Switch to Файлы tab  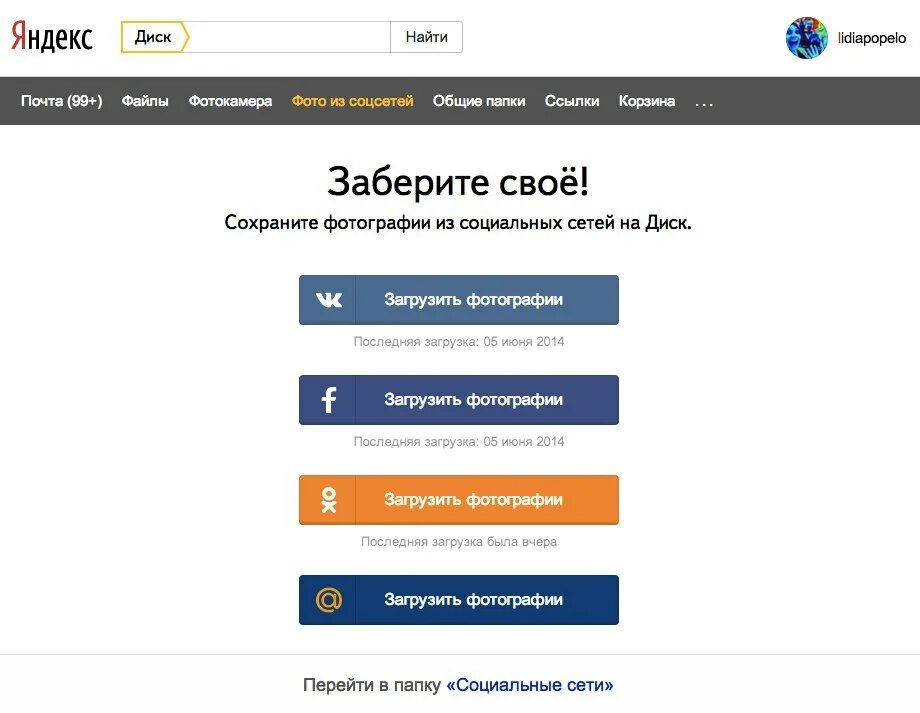[145, 101]
